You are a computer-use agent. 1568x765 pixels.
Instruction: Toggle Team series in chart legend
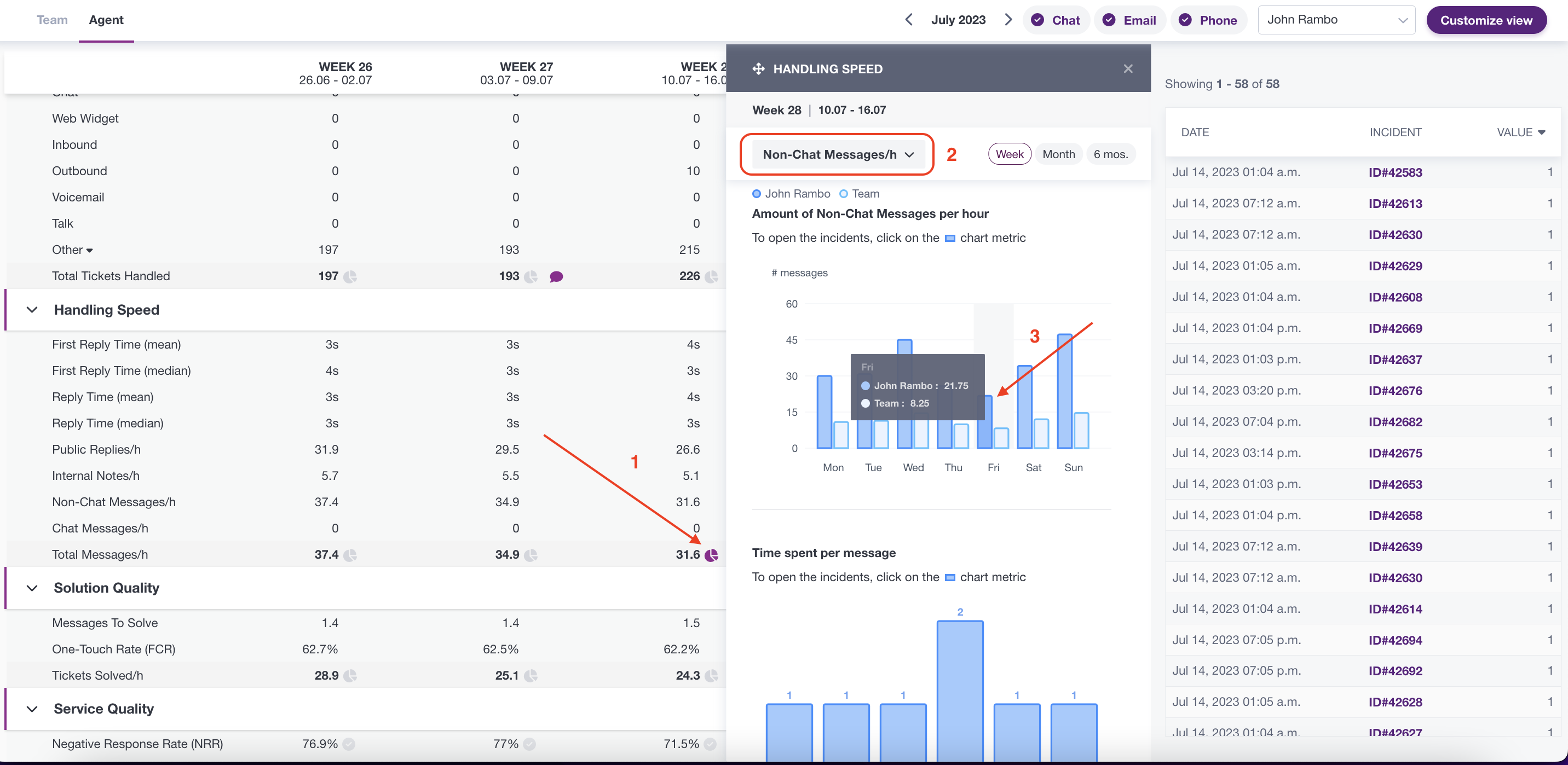click(x=859, y=194)
